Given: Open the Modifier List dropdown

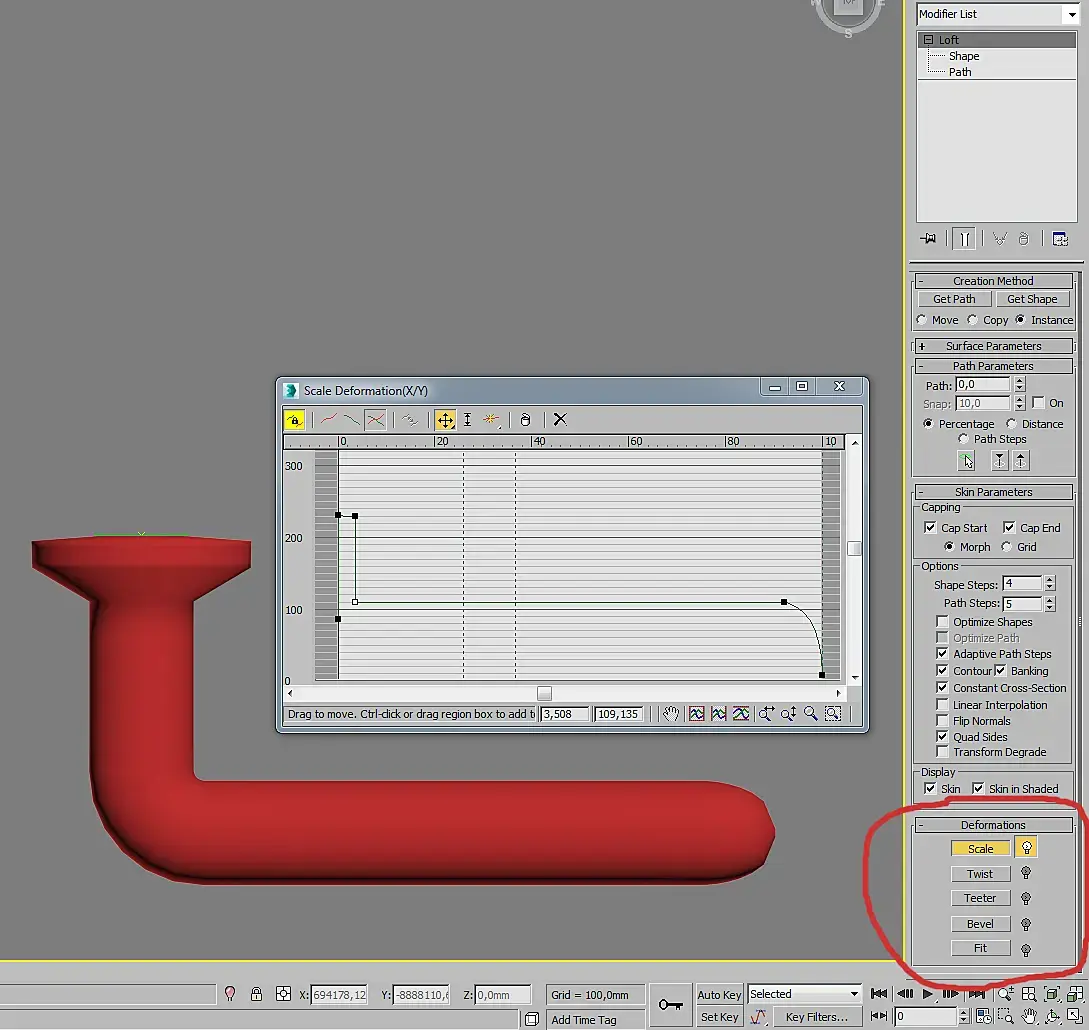Looking at the screenshot, I should tap(1072, 14).
